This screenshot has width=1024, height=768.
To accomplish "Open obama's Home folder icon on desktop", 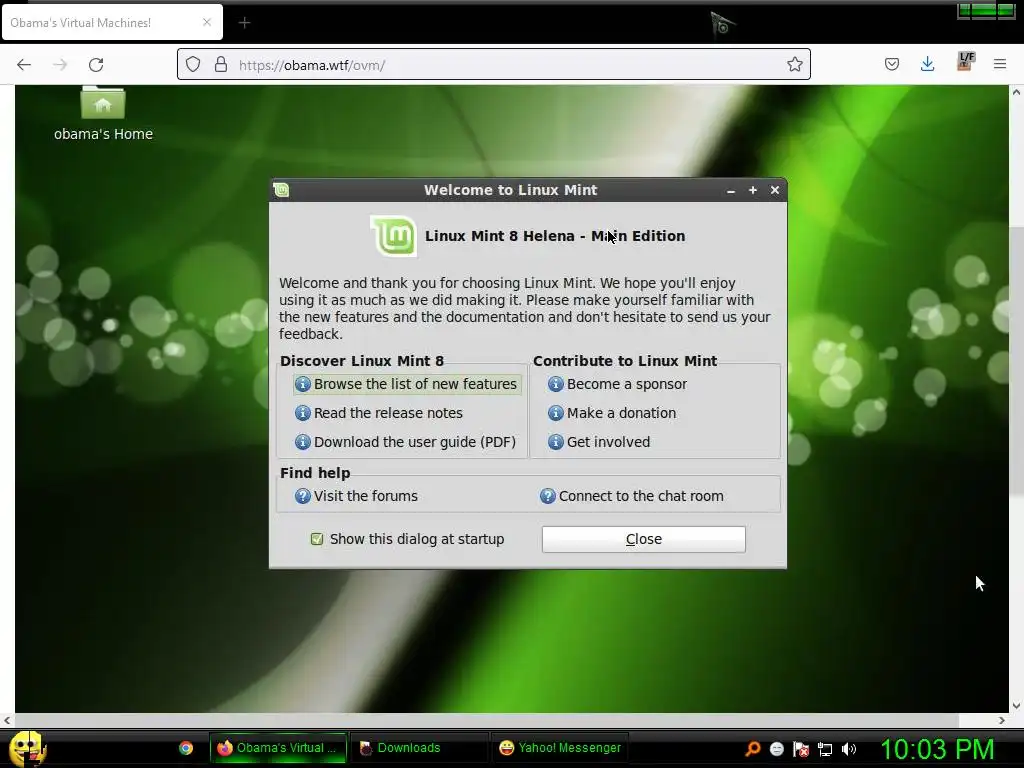I will (103, 104).
